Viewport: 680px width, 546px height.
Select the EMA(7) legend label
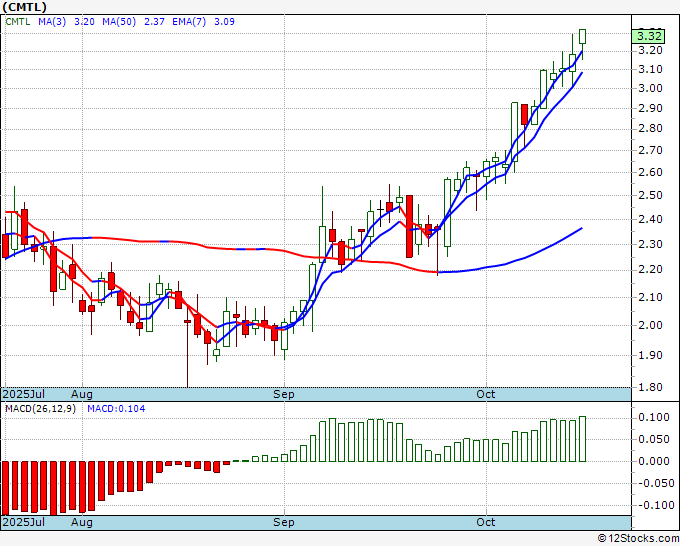click(x=189, y=21)
